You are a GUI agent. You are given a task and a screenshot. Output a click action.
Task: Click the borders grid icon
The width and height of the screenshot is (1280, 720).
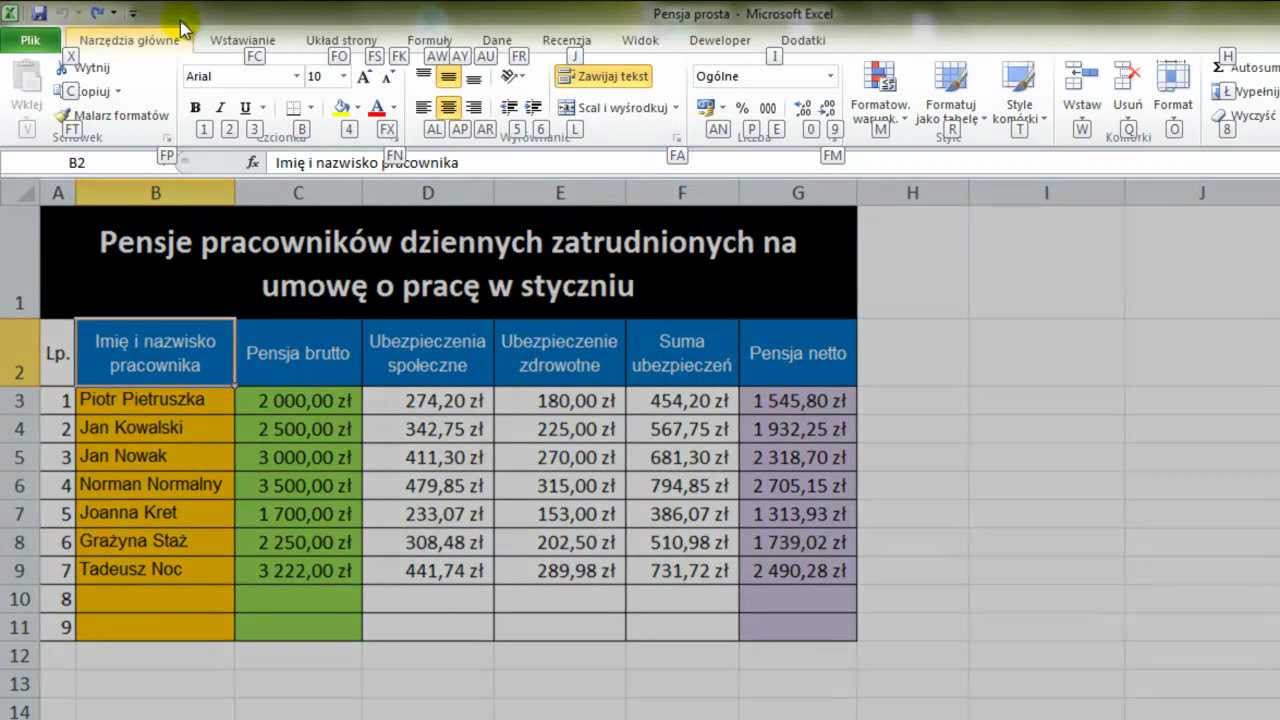click(293, 107)
